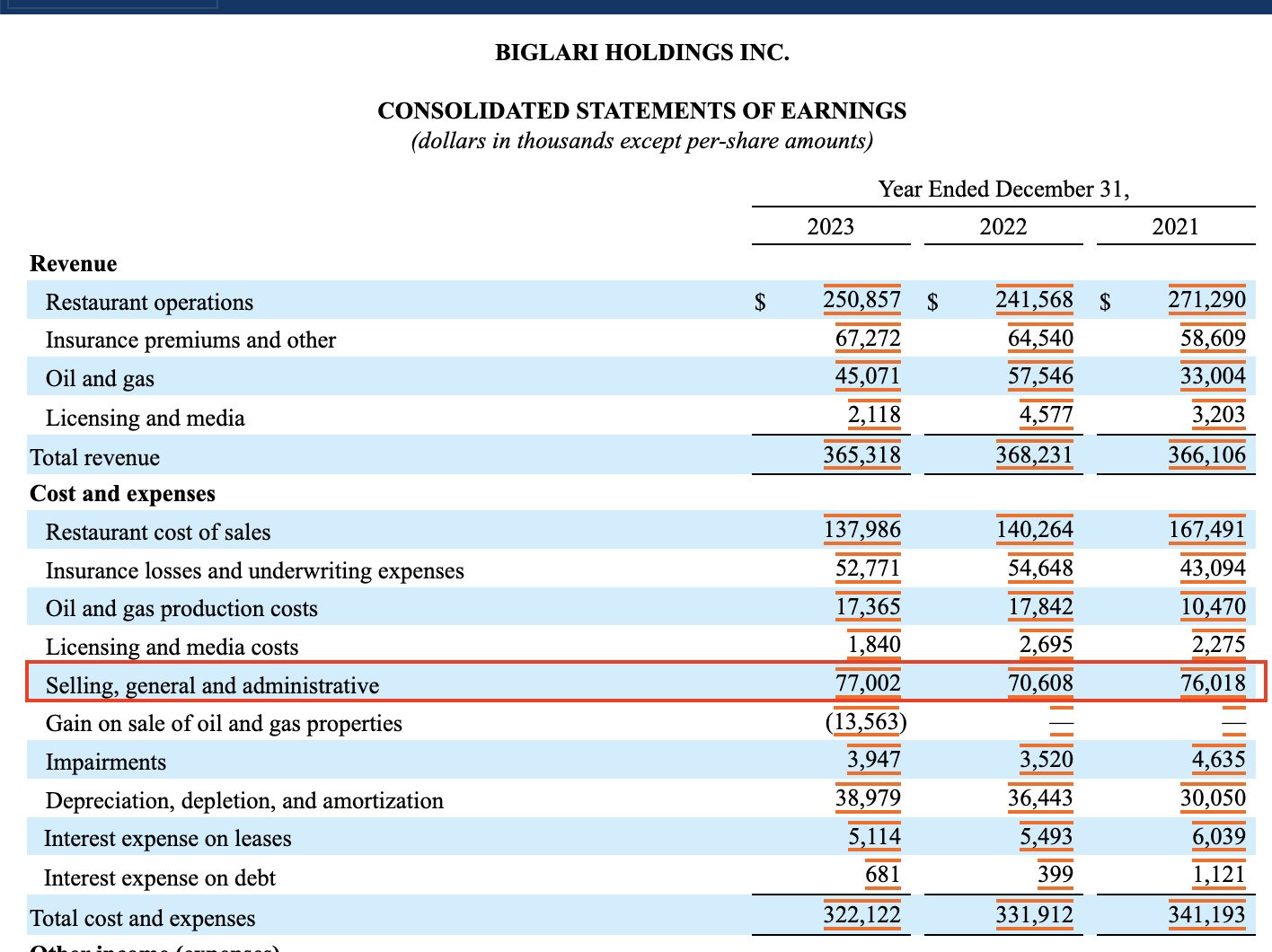Viewport: 1272px width, 952px height.
Task: Click the 2022 column header
Action: [1002, 226]
